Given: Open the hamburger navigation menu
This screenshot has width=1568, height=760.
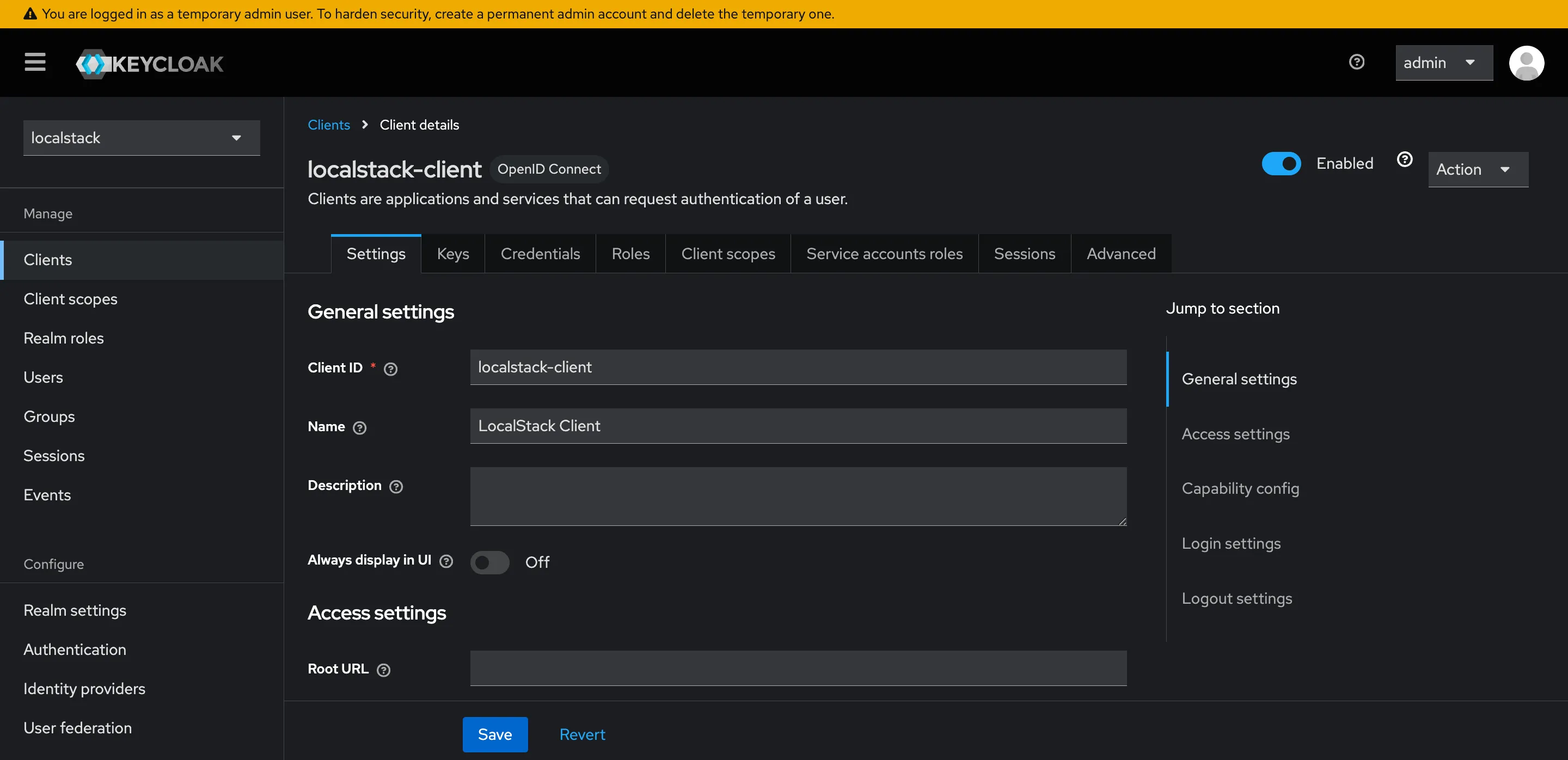Looking at the screenshot, I should tap(35, 63).
